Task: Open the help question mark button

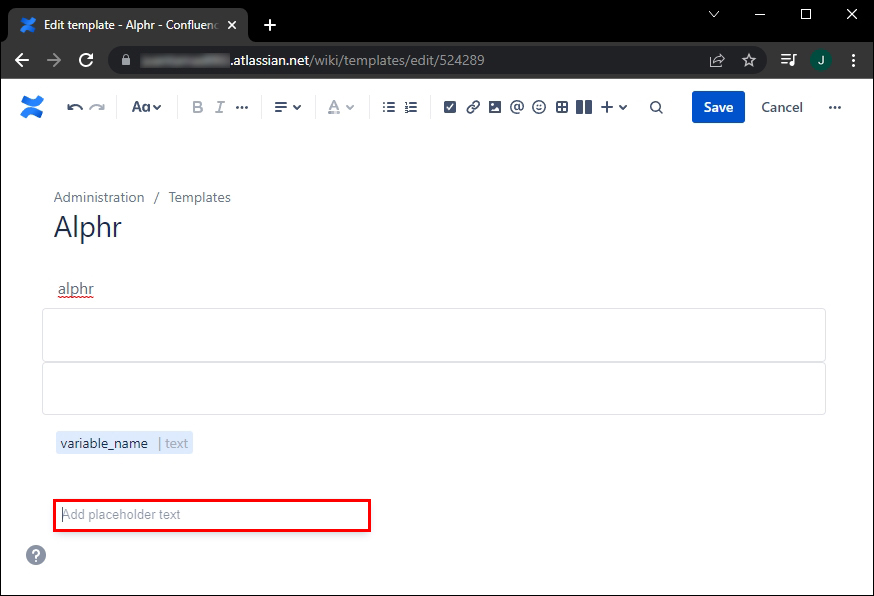Action: coord(36,555)
